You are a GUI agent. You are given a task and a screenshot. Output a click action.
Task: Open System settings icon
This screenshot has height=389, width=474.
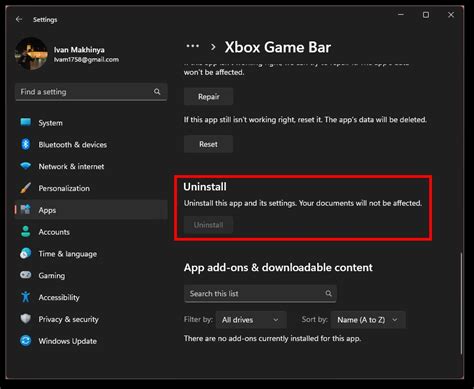[x=26, y=122]
